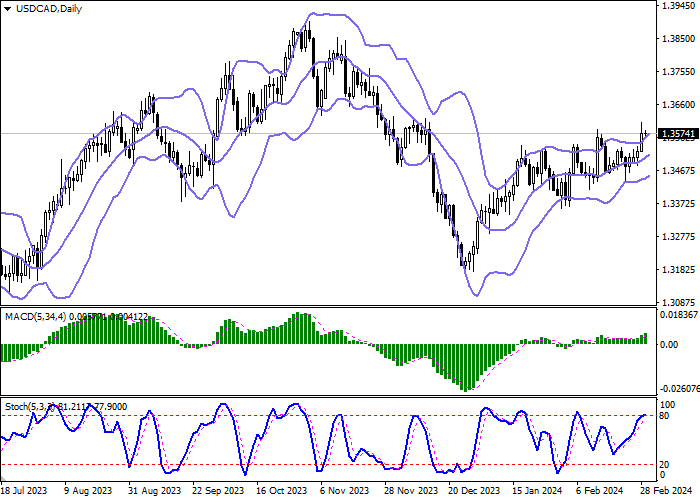
Task: Click date label 15 Jan 2024
Action: coord(537,491)
